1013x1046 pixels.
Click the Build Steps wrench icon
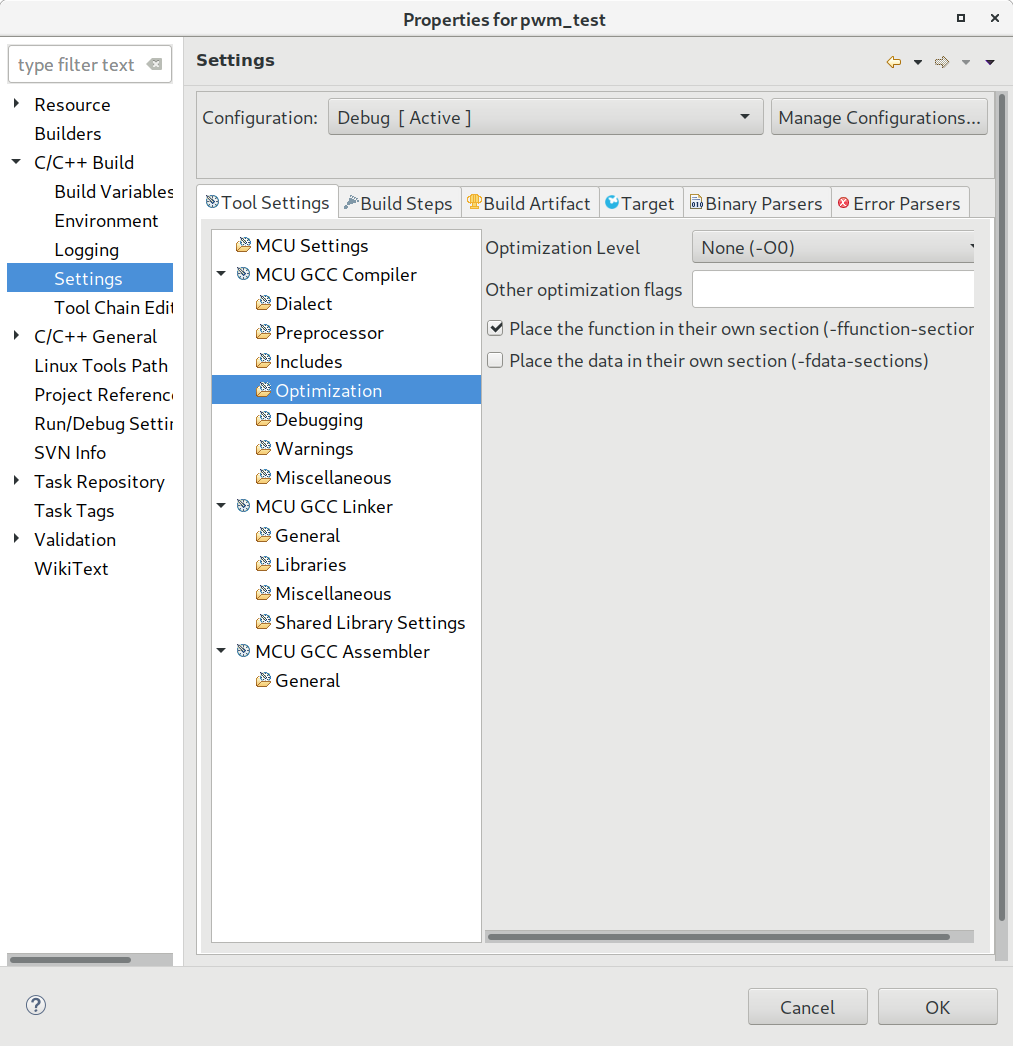[x=351, y=203]
